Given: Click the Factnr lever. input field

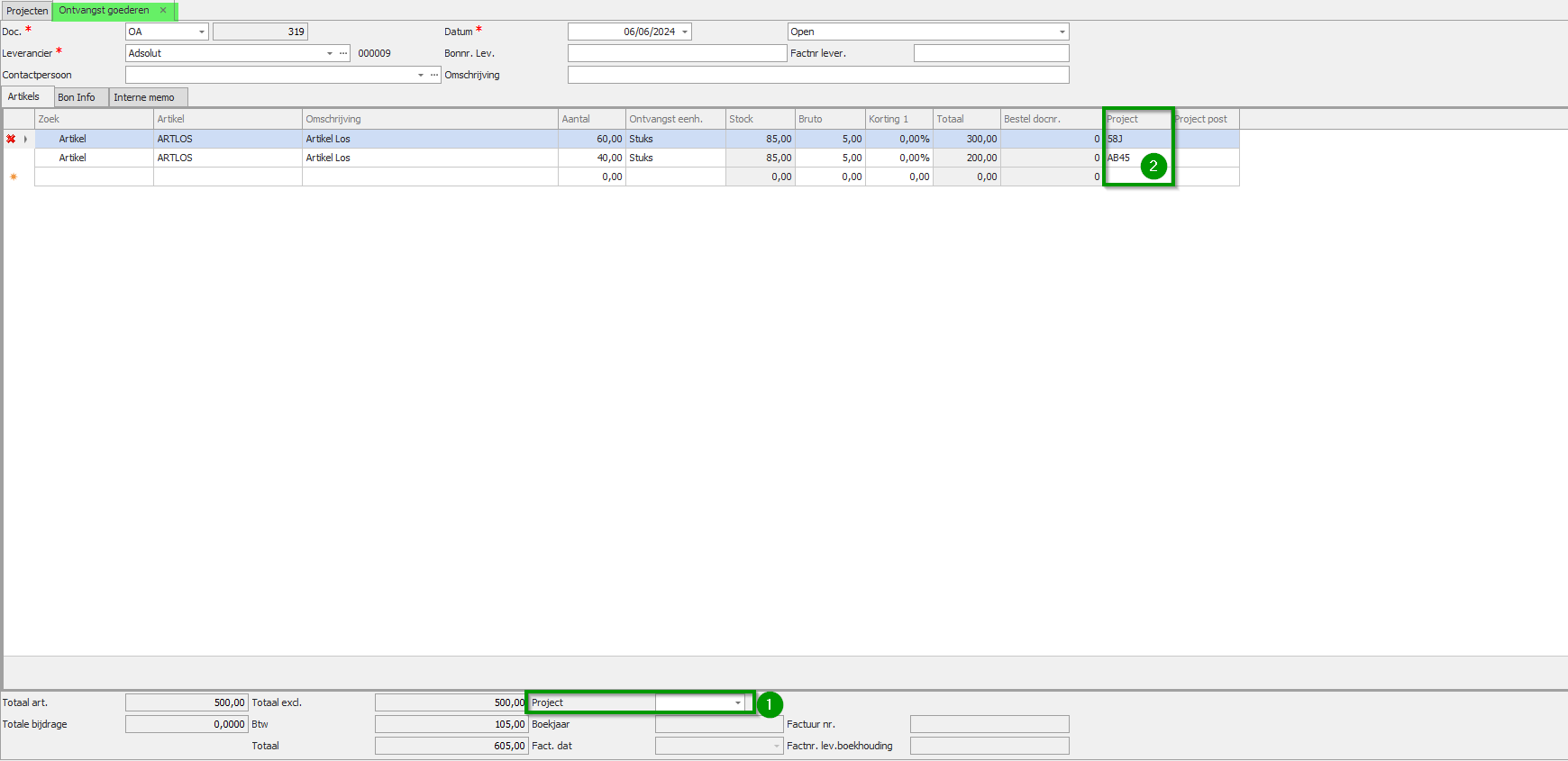Looking at the screenshot, I should pos(991,53).
